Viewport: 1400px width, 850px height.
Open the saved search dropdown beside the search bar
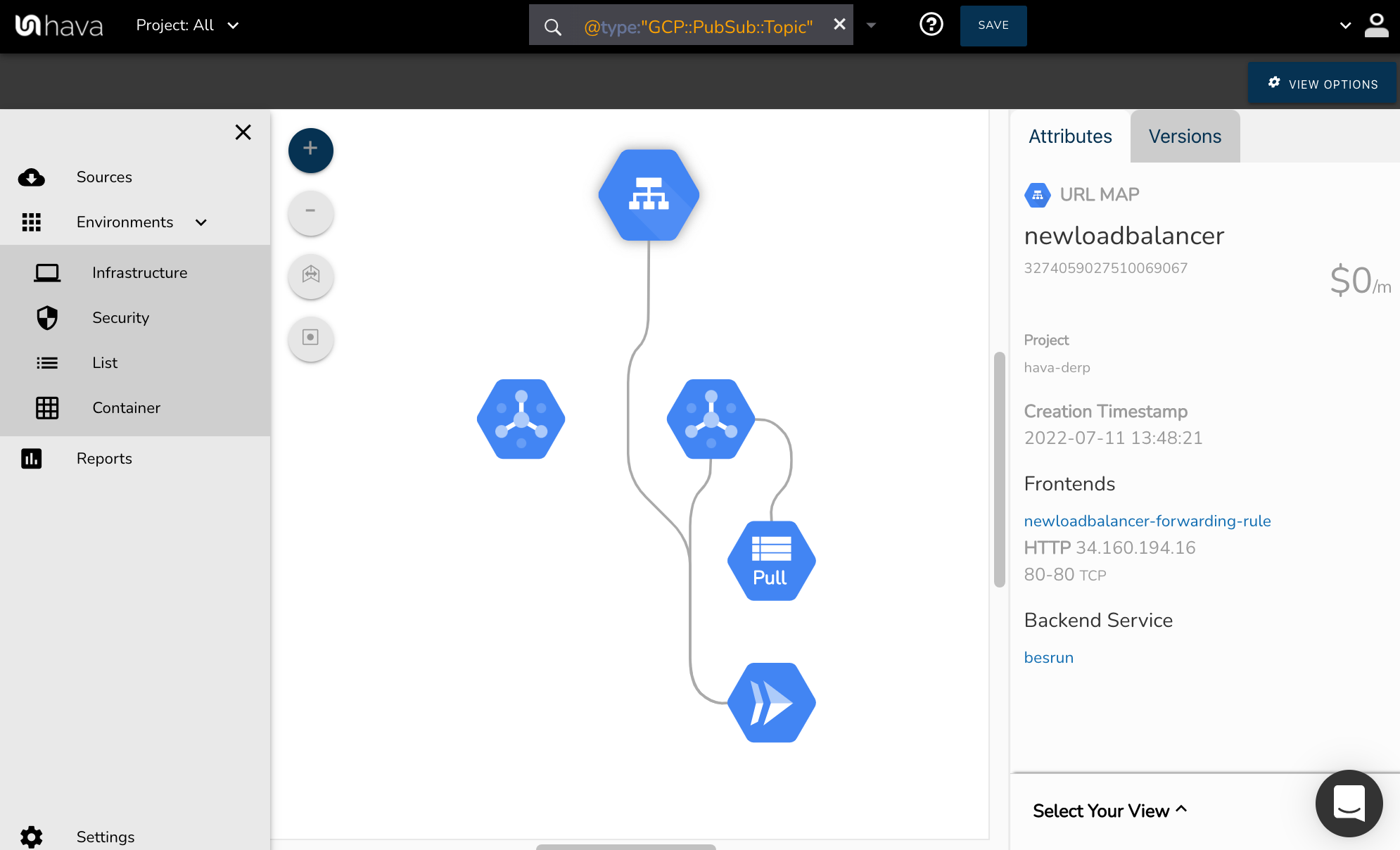pyautogui.click(x=872, y=25)
